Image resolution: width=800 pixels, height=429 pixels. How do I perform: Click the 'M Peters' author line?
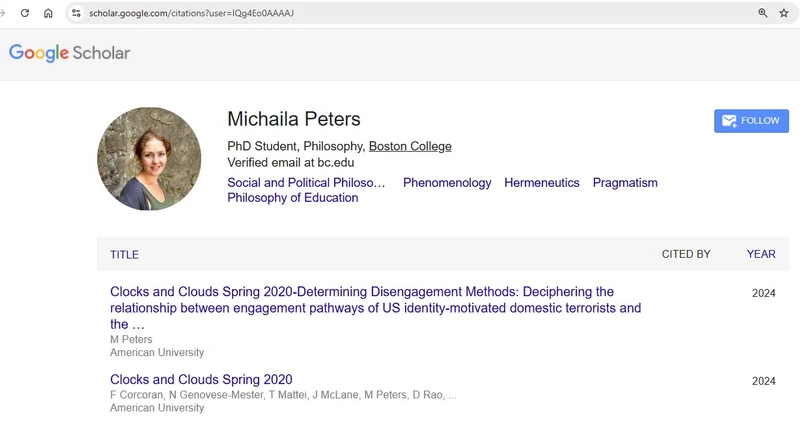pos(131,339)
